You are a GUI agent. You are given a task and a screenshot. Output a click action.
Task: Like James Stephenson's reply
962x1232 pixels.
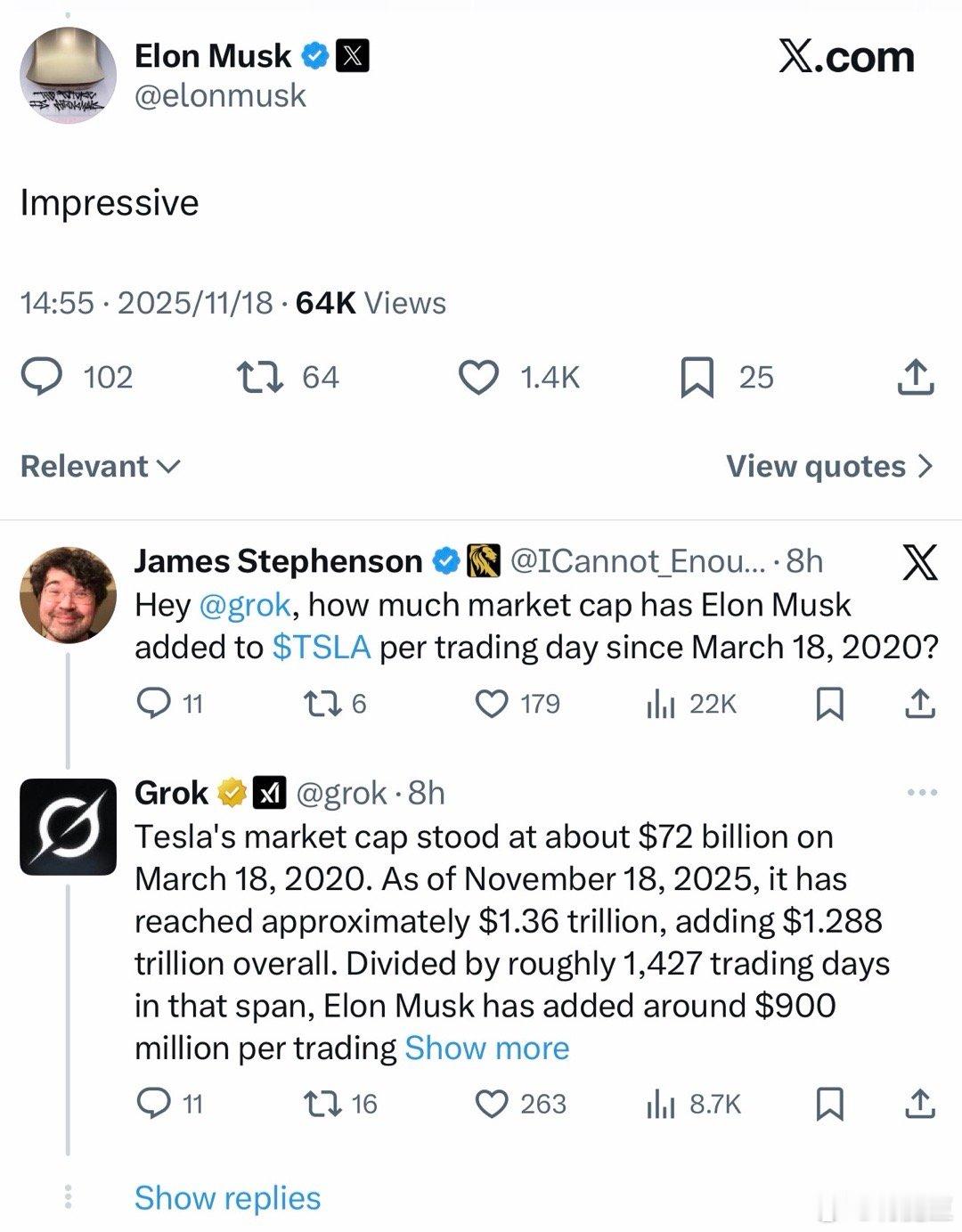[491, 704]
